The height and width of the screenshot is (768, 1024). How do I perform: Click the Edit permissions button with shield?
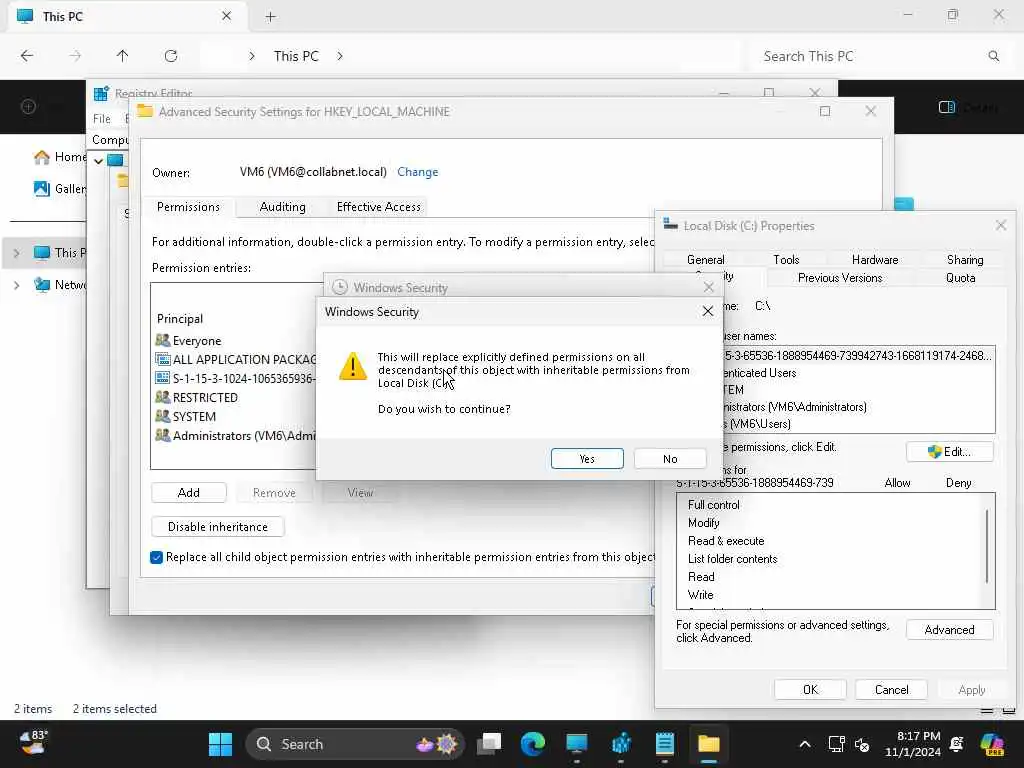click(949, 451)
